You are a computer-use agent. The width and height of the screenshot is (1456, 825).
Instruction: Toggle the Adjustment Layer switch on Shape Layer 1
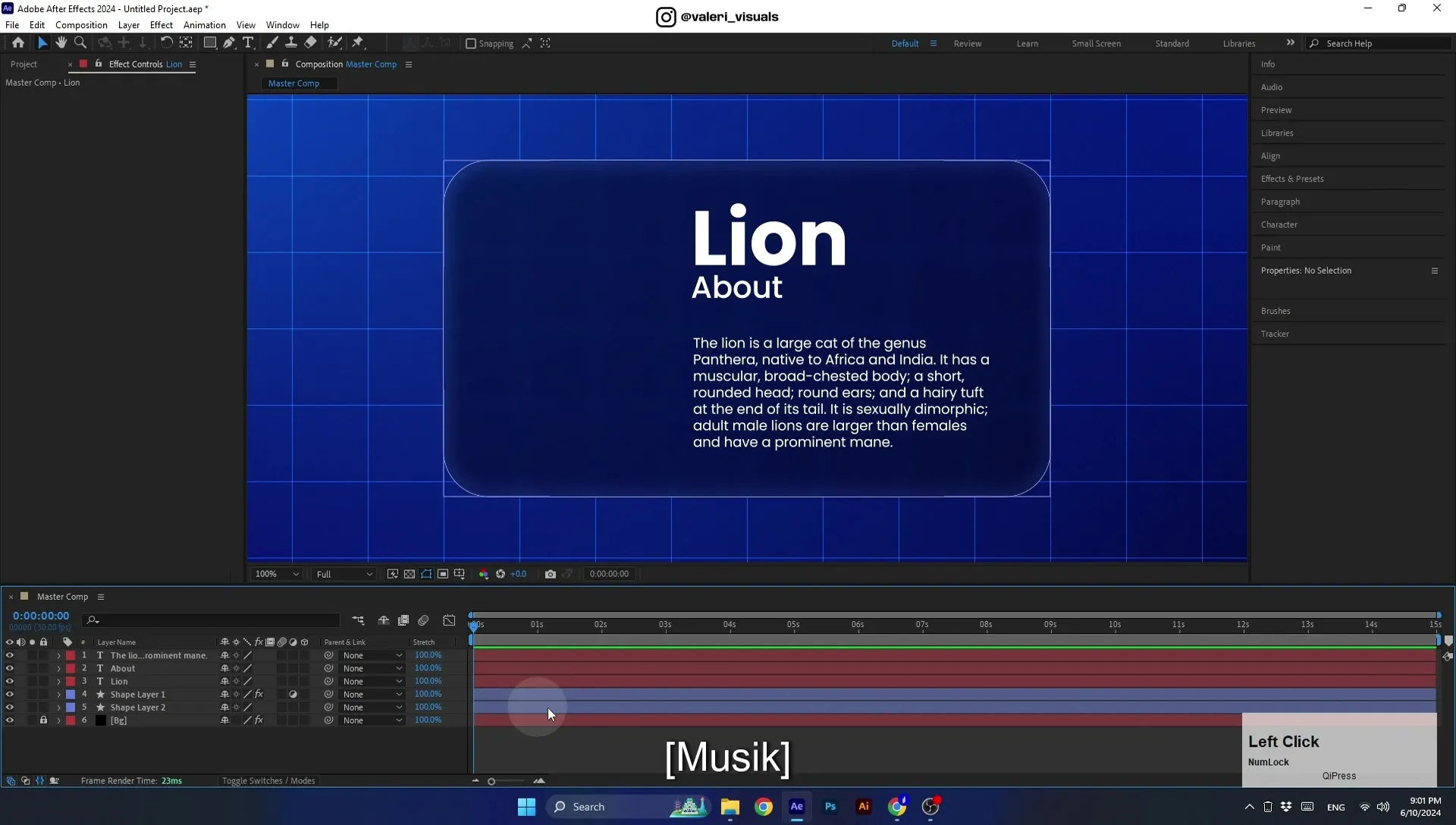[293, 695]
